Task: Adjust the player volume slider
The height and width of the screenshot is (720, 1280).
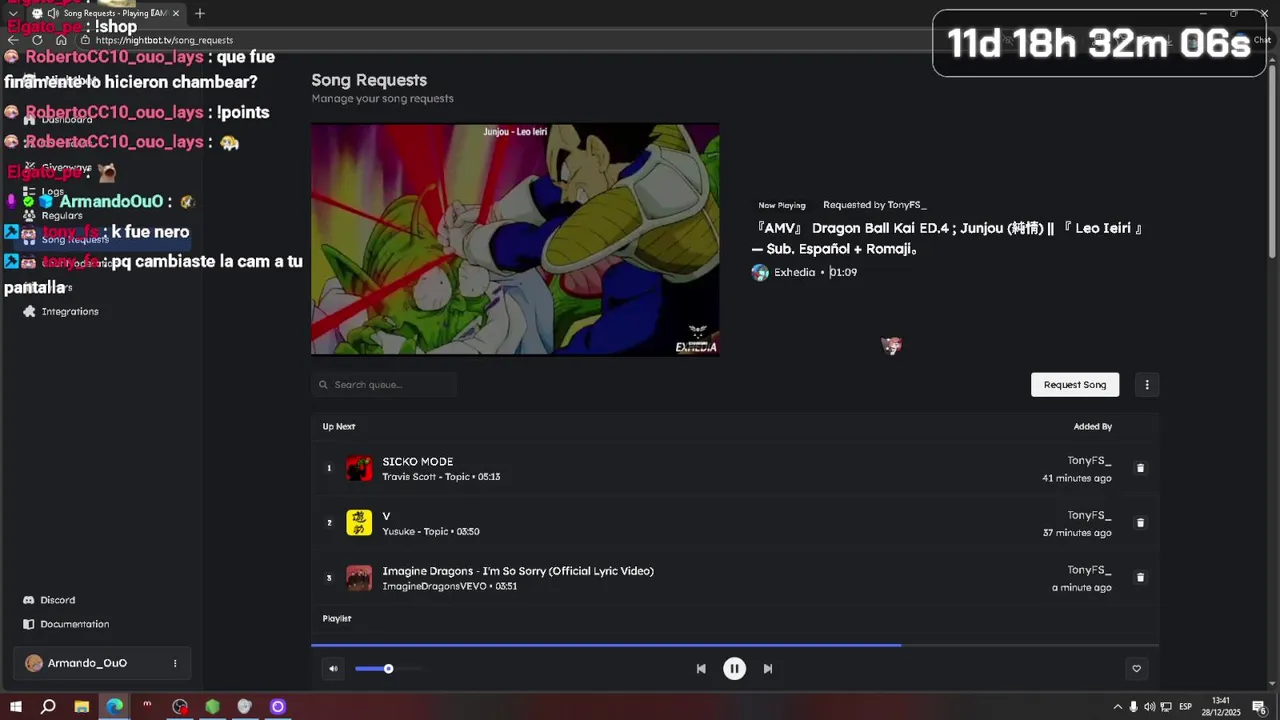Action: pos(388,669)
